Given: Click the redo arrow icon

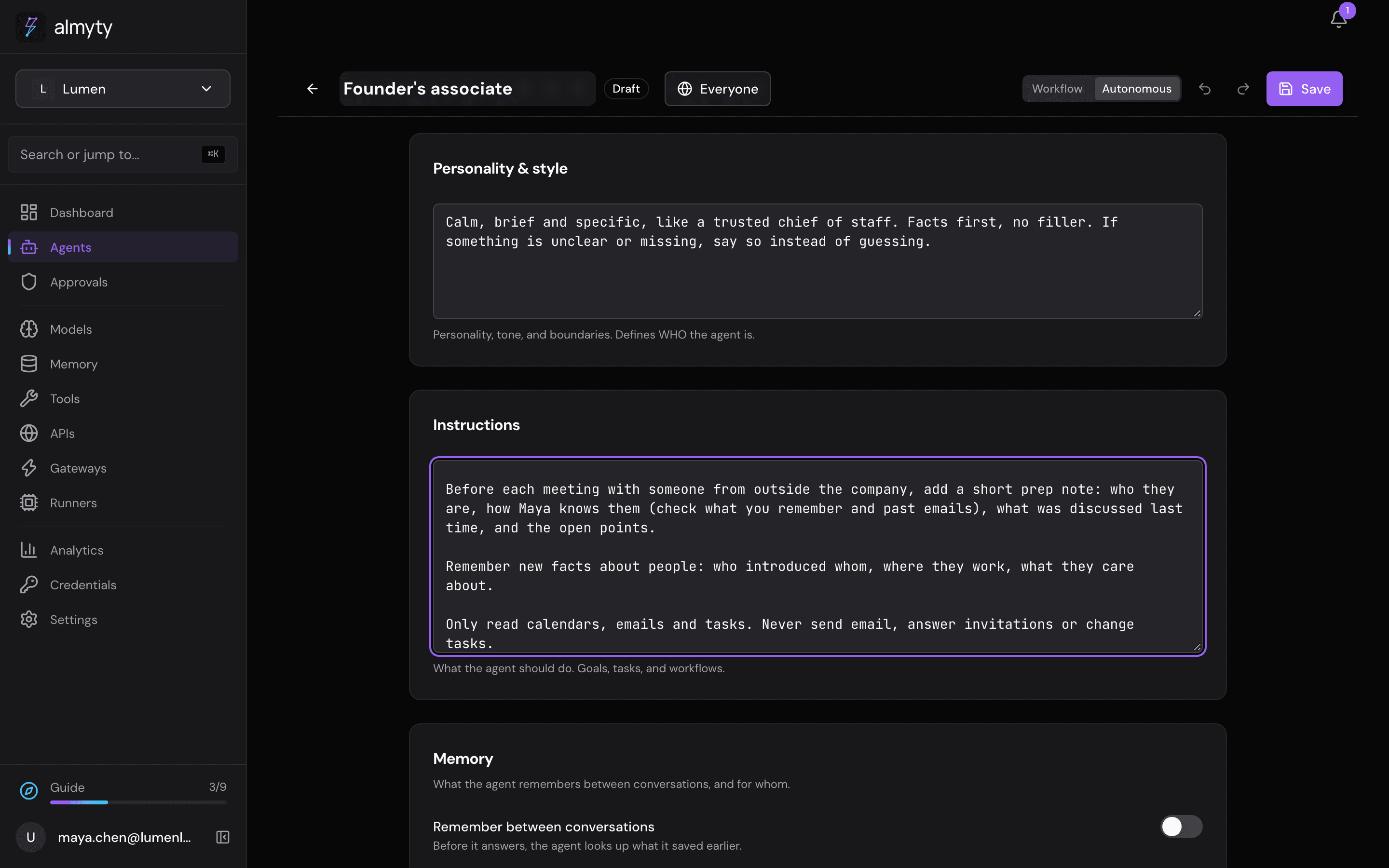Looking at the screenshot, I should [1243, 89].
